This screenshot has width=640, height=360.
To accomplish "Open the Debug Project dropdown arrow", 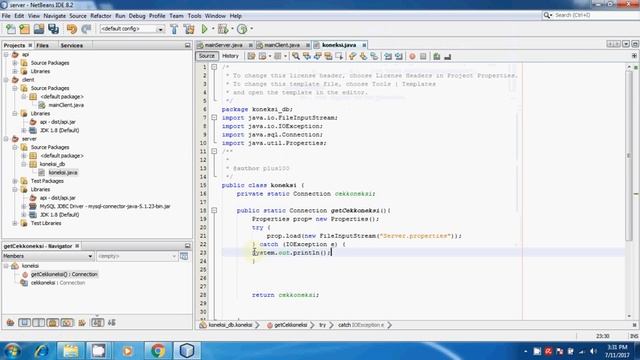I will click(232, 29).
